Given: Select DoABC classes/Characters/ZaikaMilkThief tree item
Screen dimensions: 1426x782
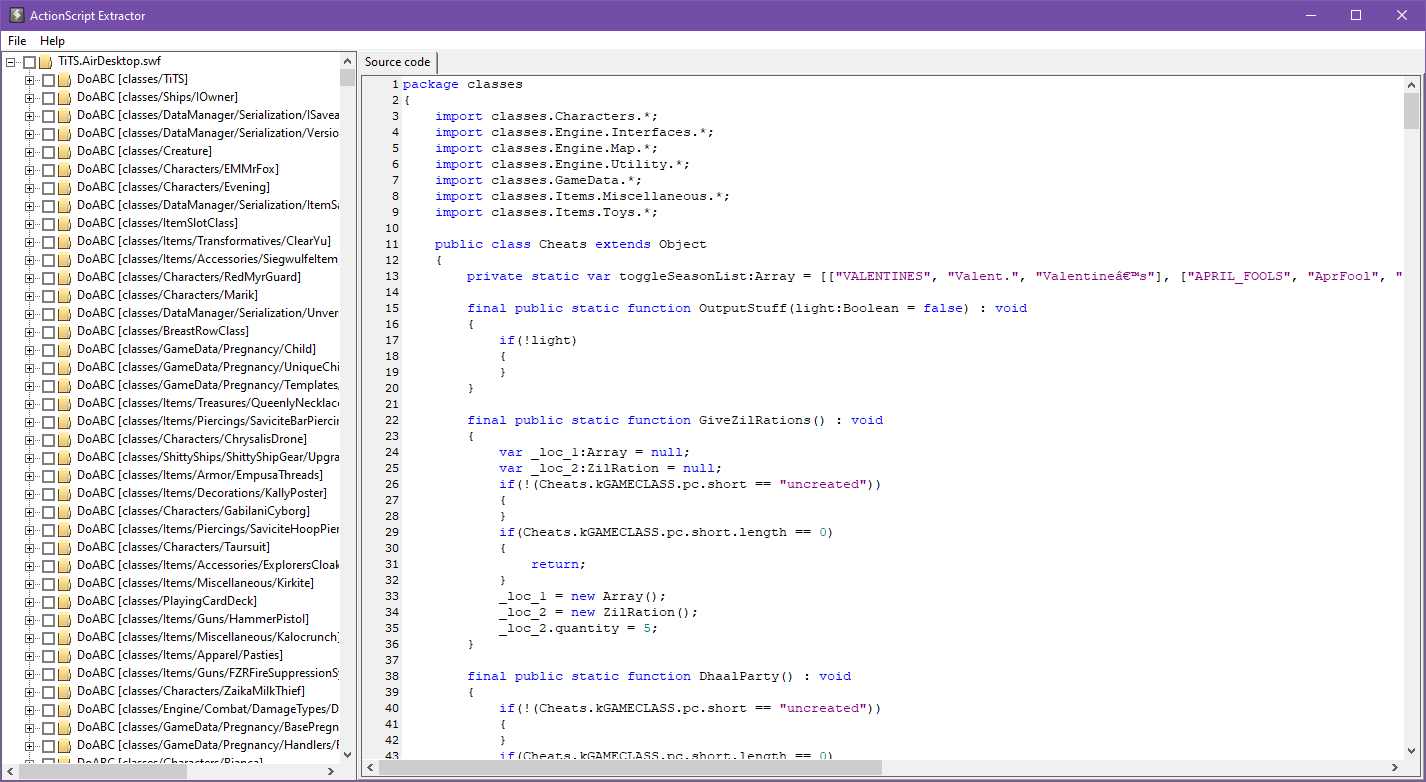Looking at the screenshot, I should coord(190,691).
